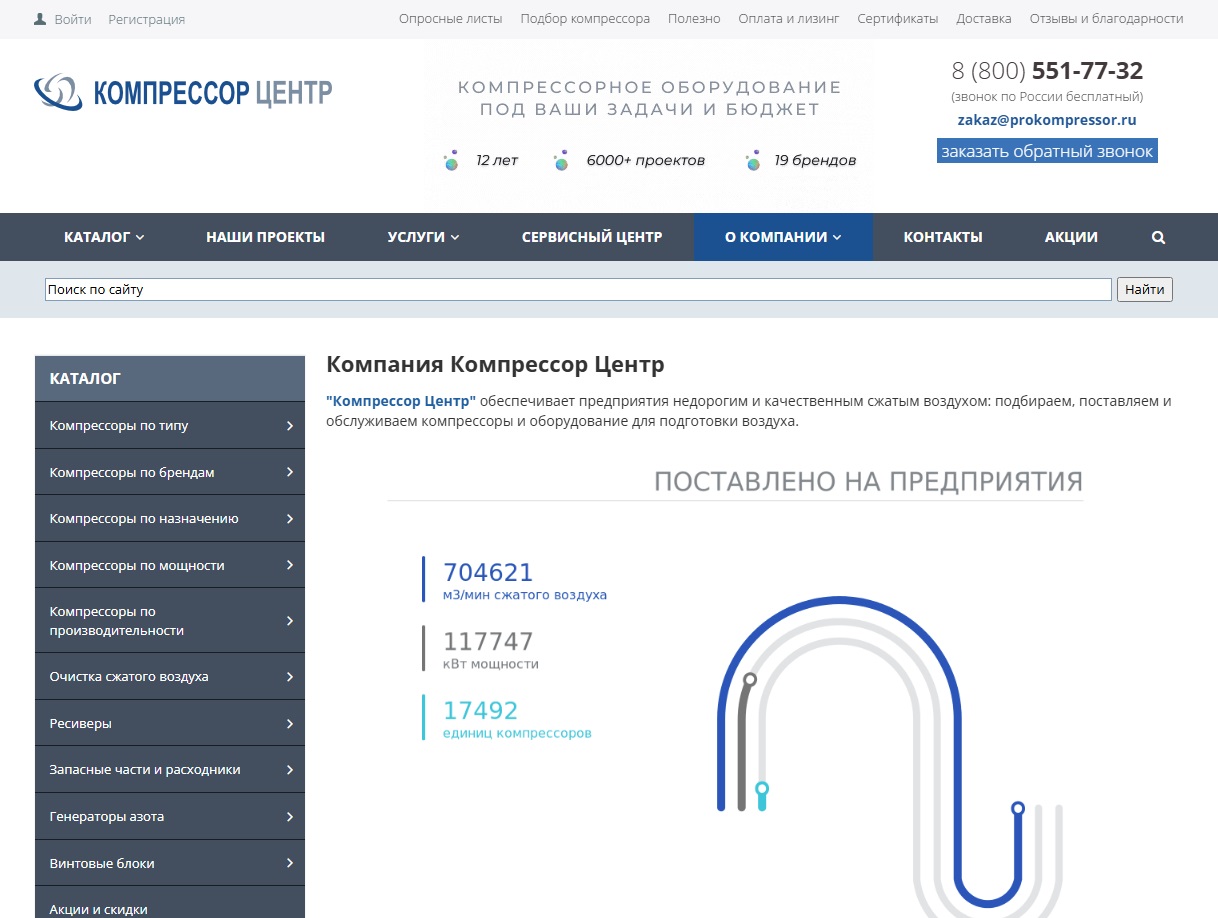This screenshot has width=1218, height=918.
Task: Click the КАТАЛОГ sidebar header
Action: [x=170, y=378]
